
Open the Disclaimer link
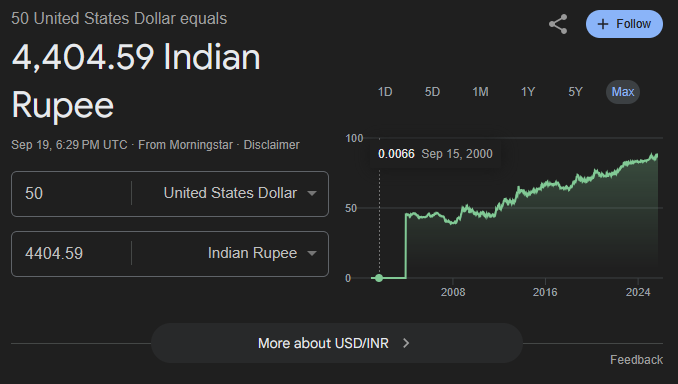[x=272, y=145]
